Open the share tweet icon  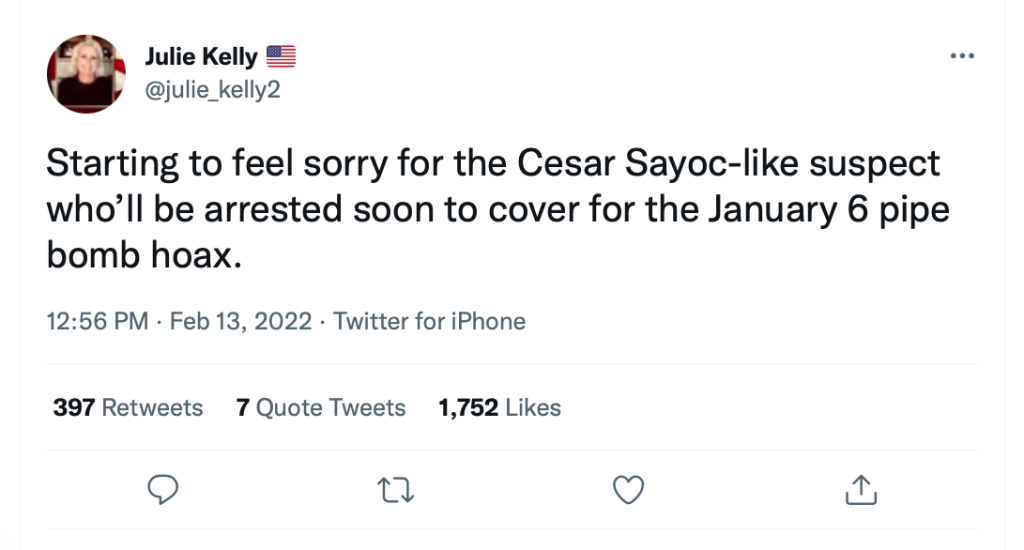tap(861, 489)
